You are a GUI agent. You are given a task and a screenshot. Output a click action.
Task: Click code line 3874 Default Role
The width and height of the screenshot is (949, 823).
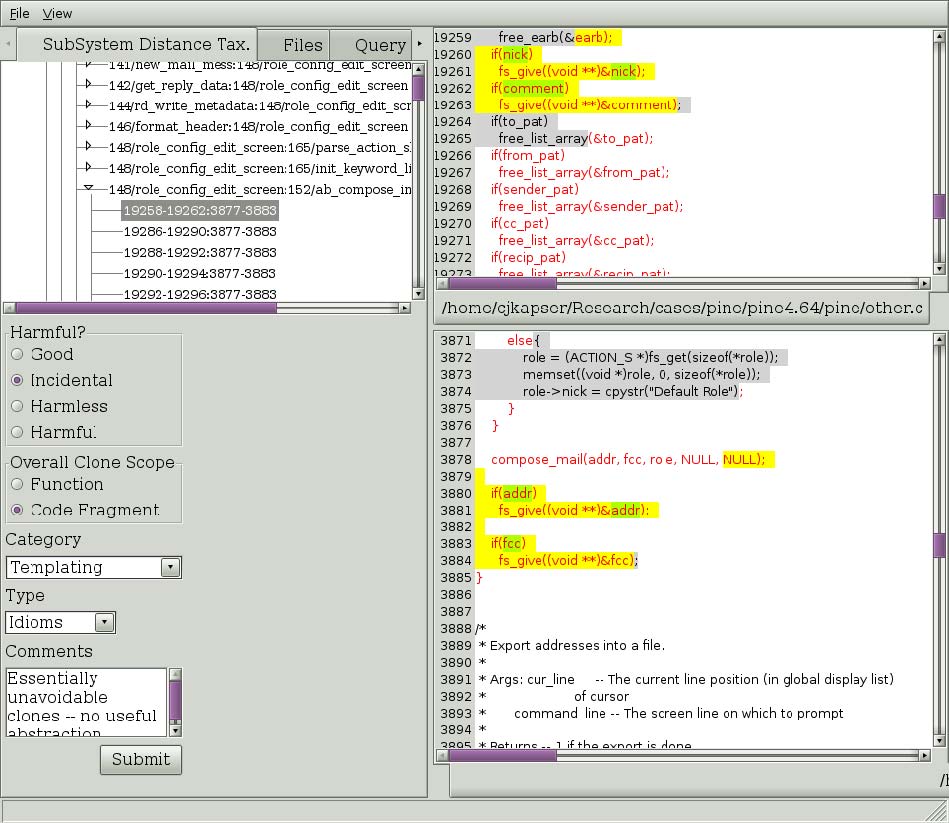632,392
